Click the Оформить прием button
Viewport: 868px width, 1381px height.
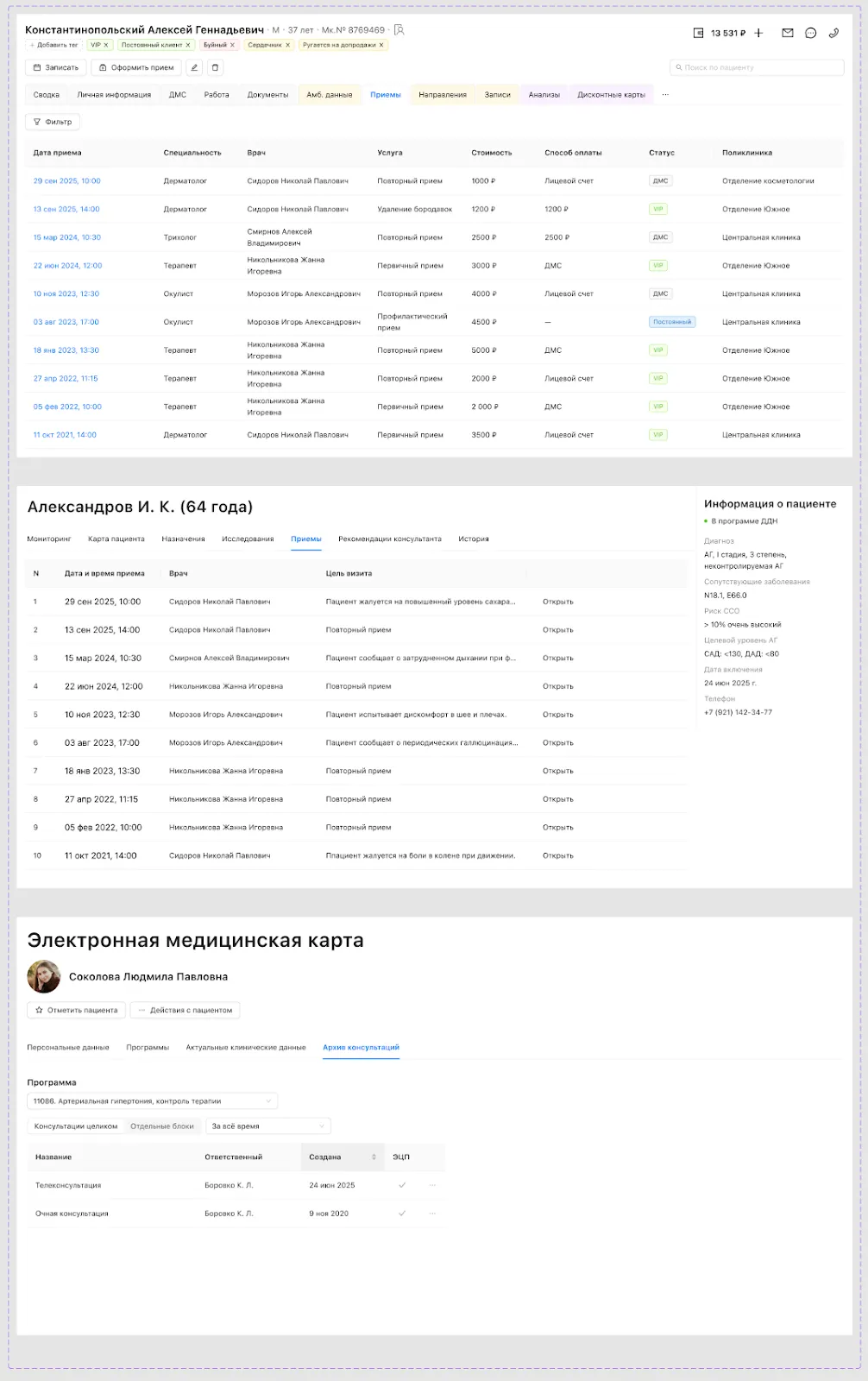[136, 67]
